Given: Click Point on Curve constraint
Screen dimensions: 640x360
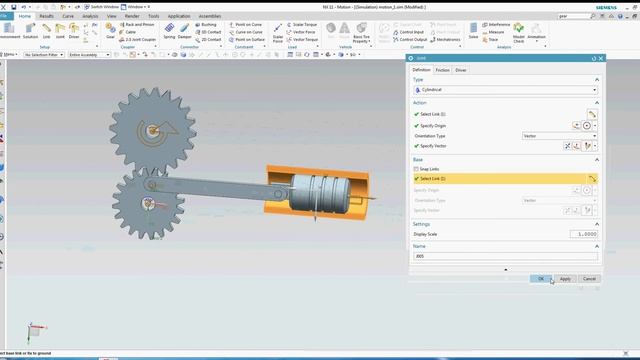Looking at the screenshot, I should click(x=245, y=24).
